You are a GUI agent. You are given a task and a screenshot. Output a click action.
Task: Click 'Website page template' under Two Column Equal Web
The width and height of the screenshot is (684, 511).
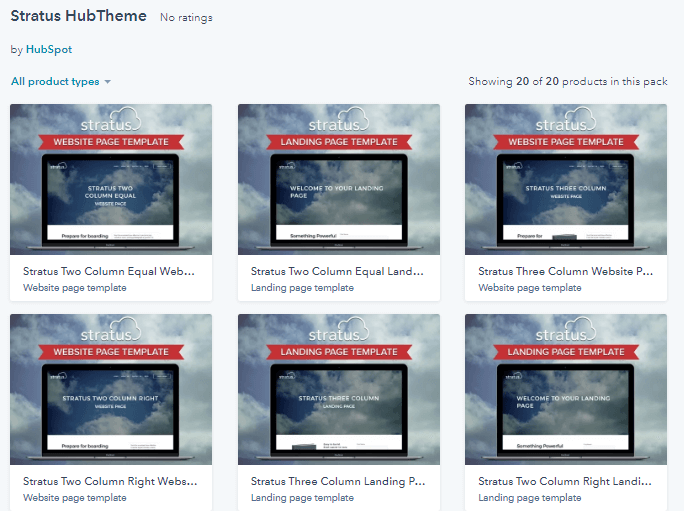point(75,288)
